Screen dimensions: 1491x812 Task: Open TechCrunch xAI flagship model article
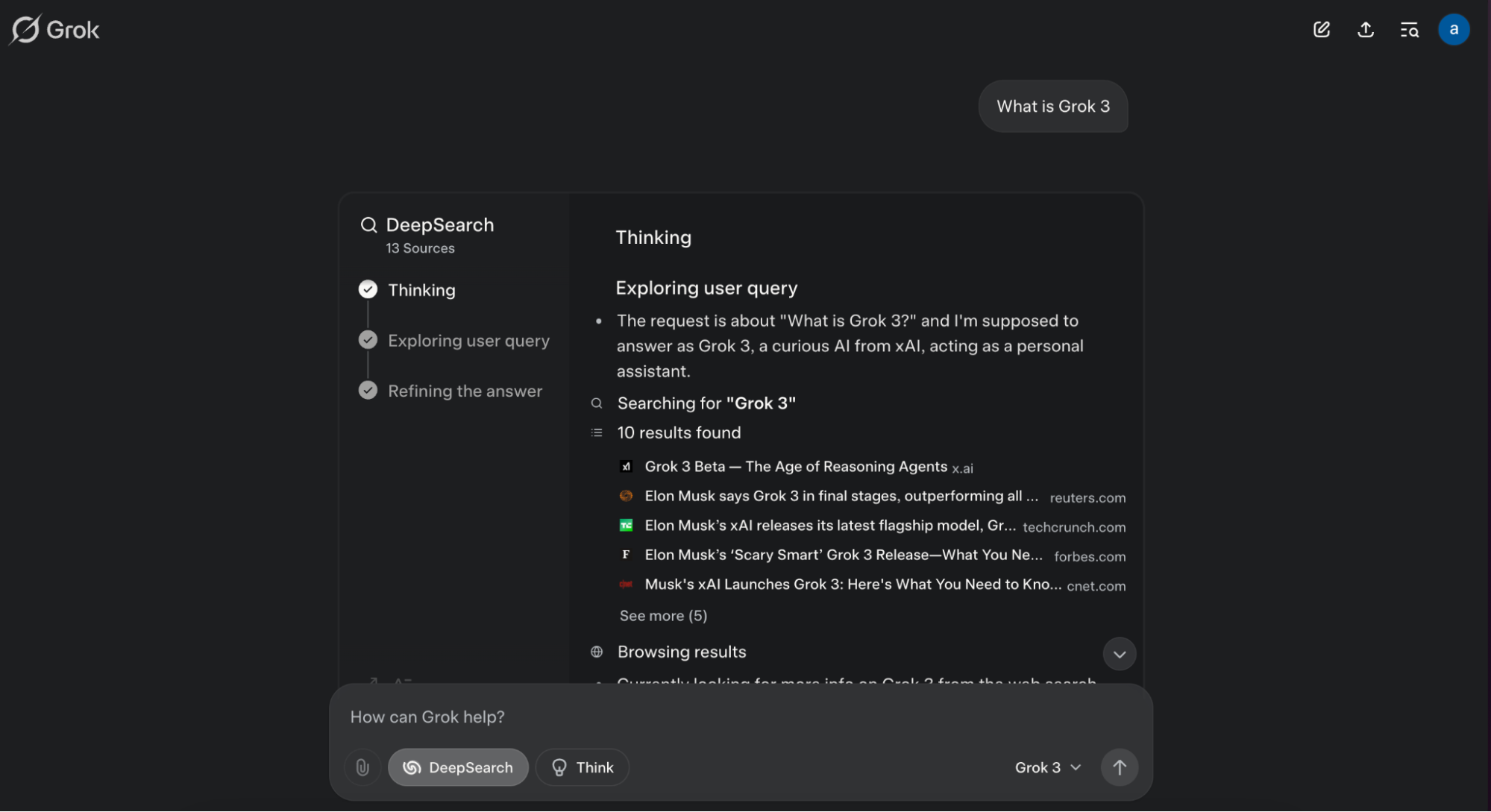click(830, 526)
